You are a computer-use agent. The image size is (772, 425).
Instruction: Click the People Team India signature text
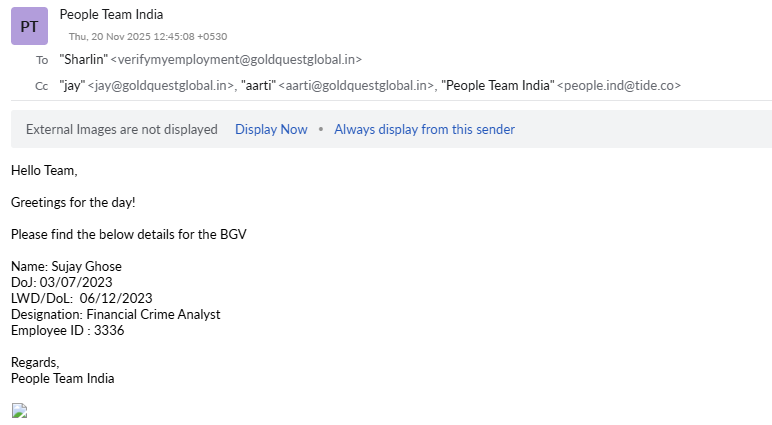coord(62,378)
